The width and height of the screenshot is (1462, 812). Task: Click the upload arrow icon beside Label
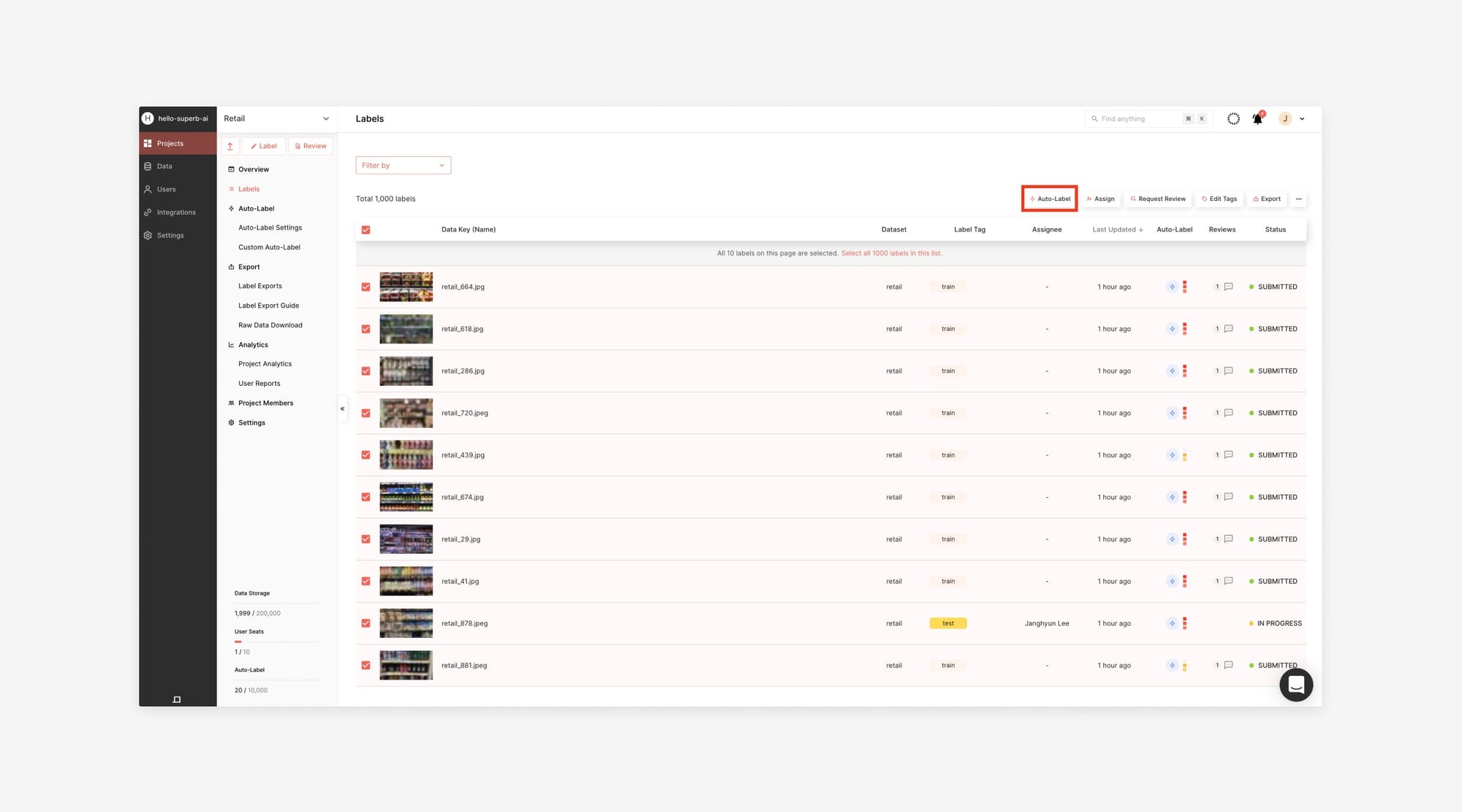click(x=230, y=146)
